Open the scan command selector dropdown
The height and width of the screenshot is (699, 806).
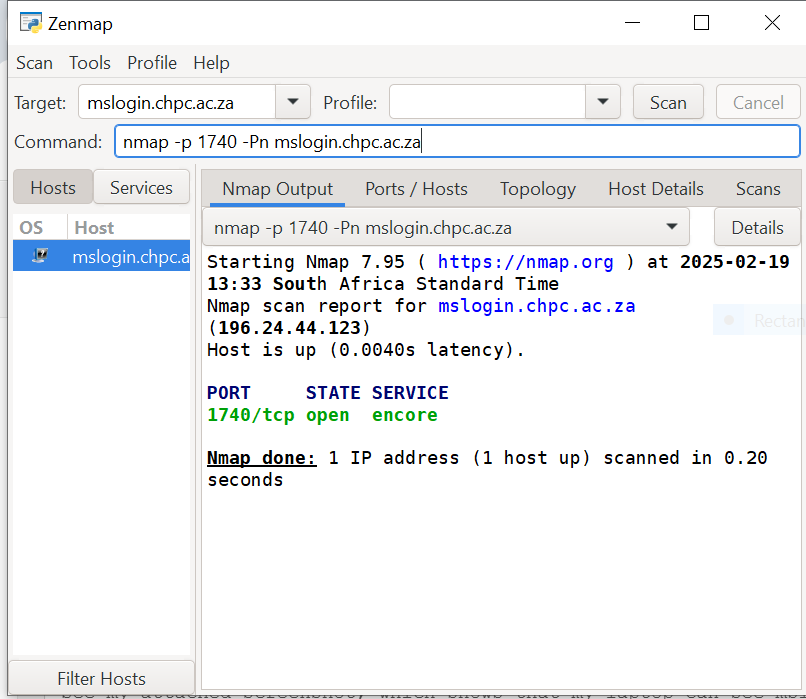pos(446,227)
